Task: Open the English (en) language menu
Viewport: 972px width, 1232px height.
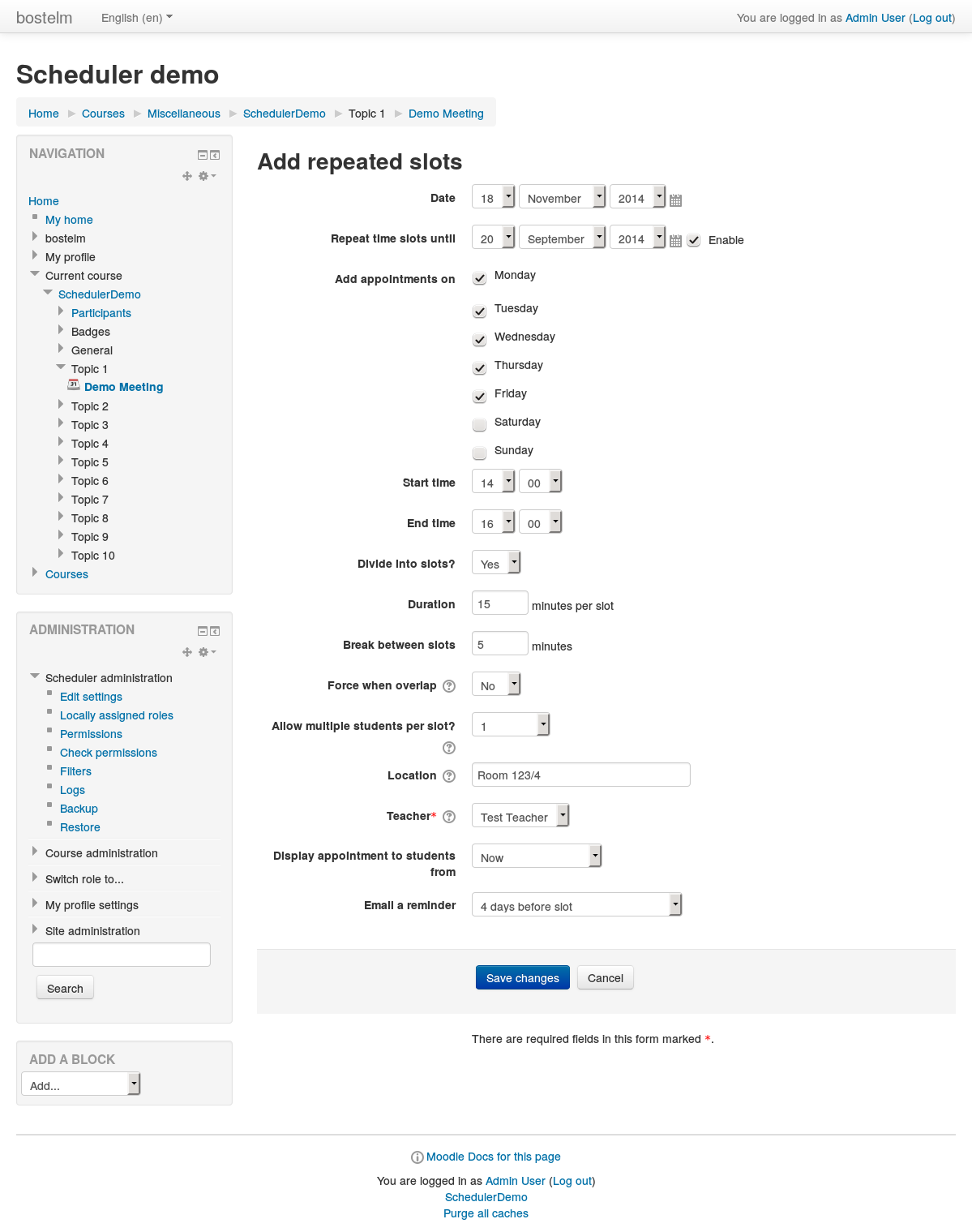Action: [137, 18]
